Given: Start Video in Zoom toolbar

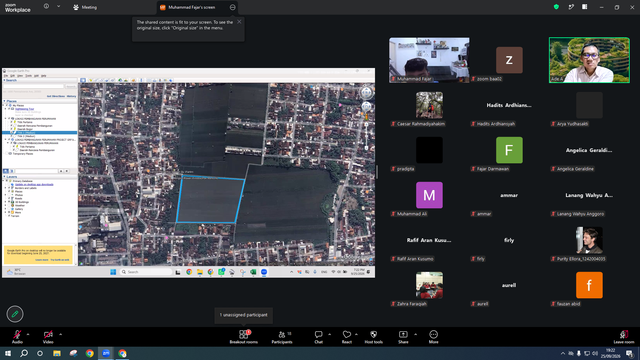Looking at the screenshot, I should click(48, 337).
